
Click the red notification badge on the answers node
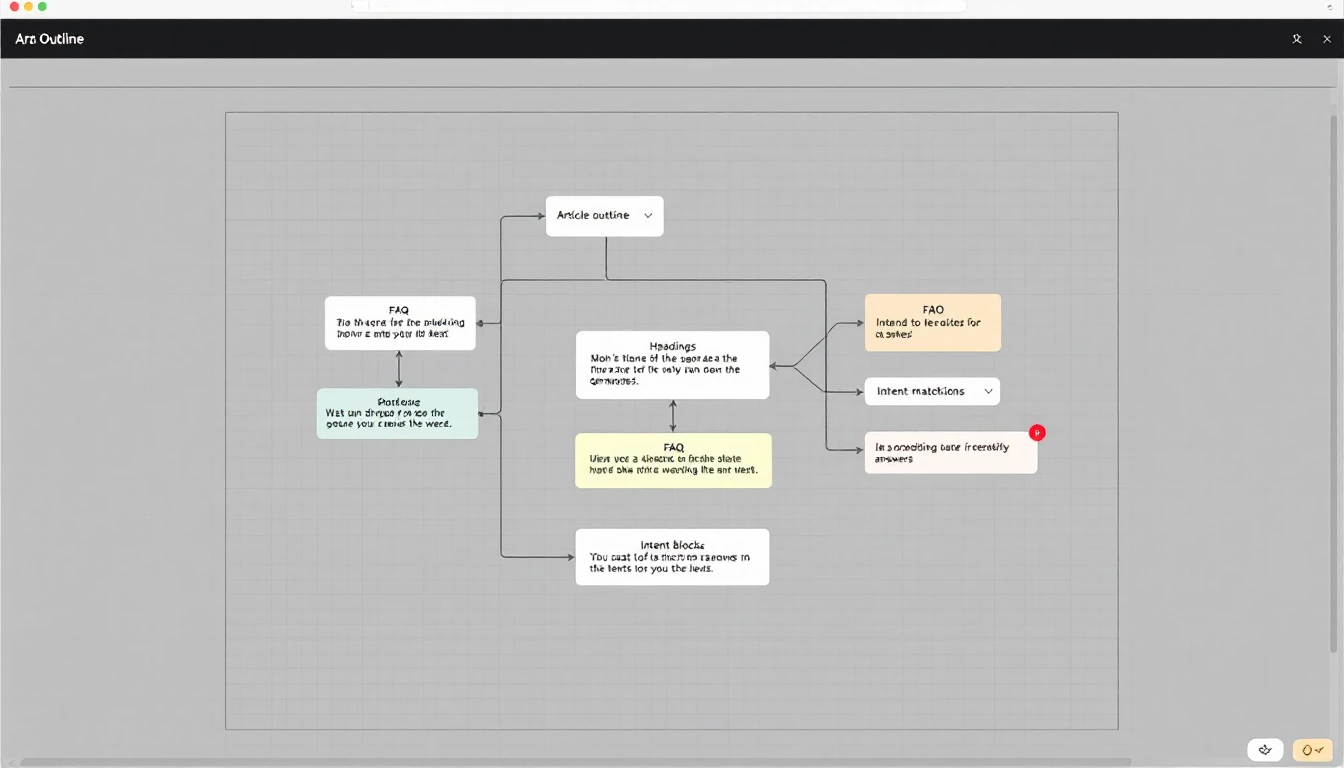[x=1037, y=433]
